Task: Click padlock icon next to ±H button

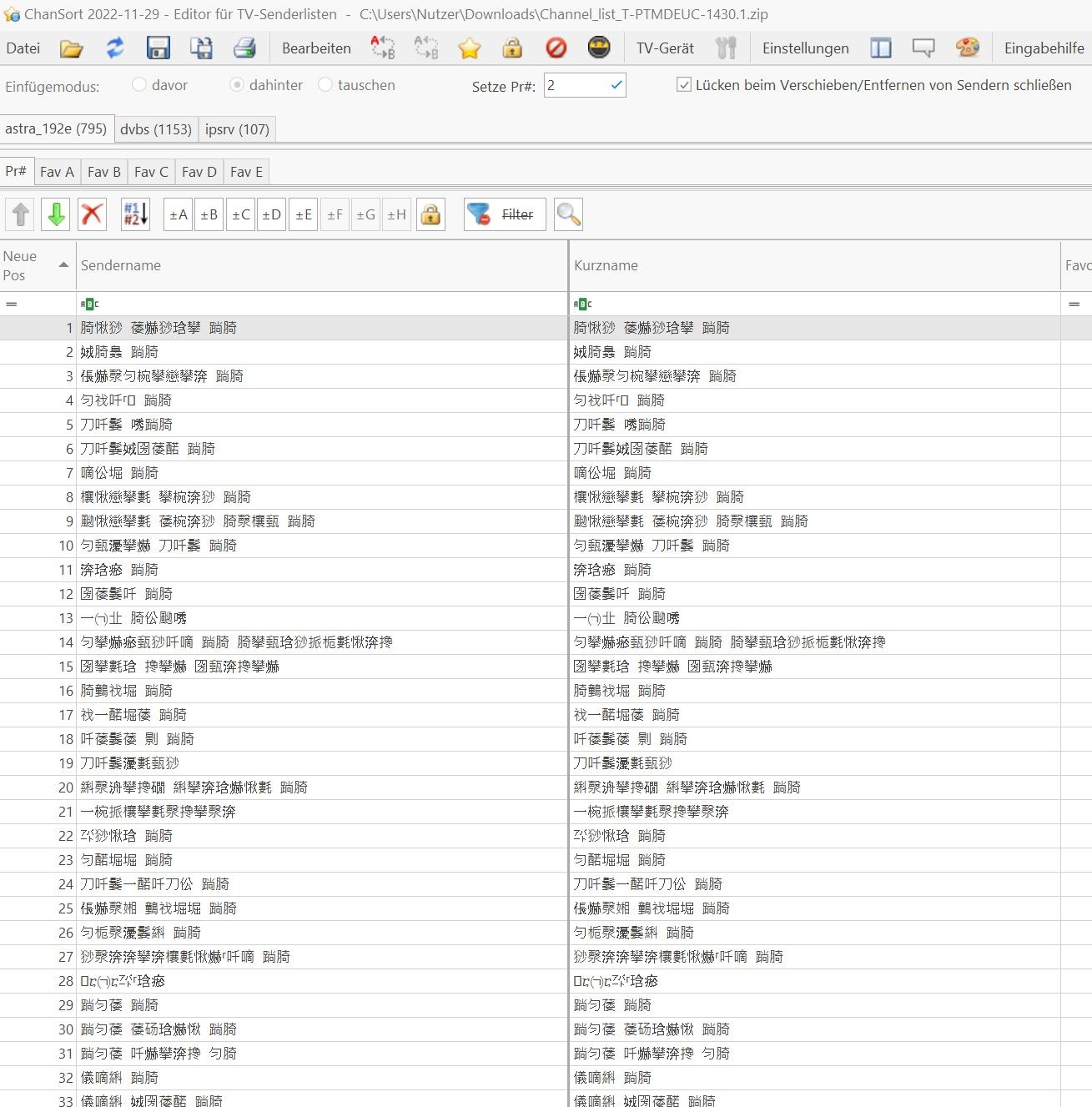Action: point(430,214)
